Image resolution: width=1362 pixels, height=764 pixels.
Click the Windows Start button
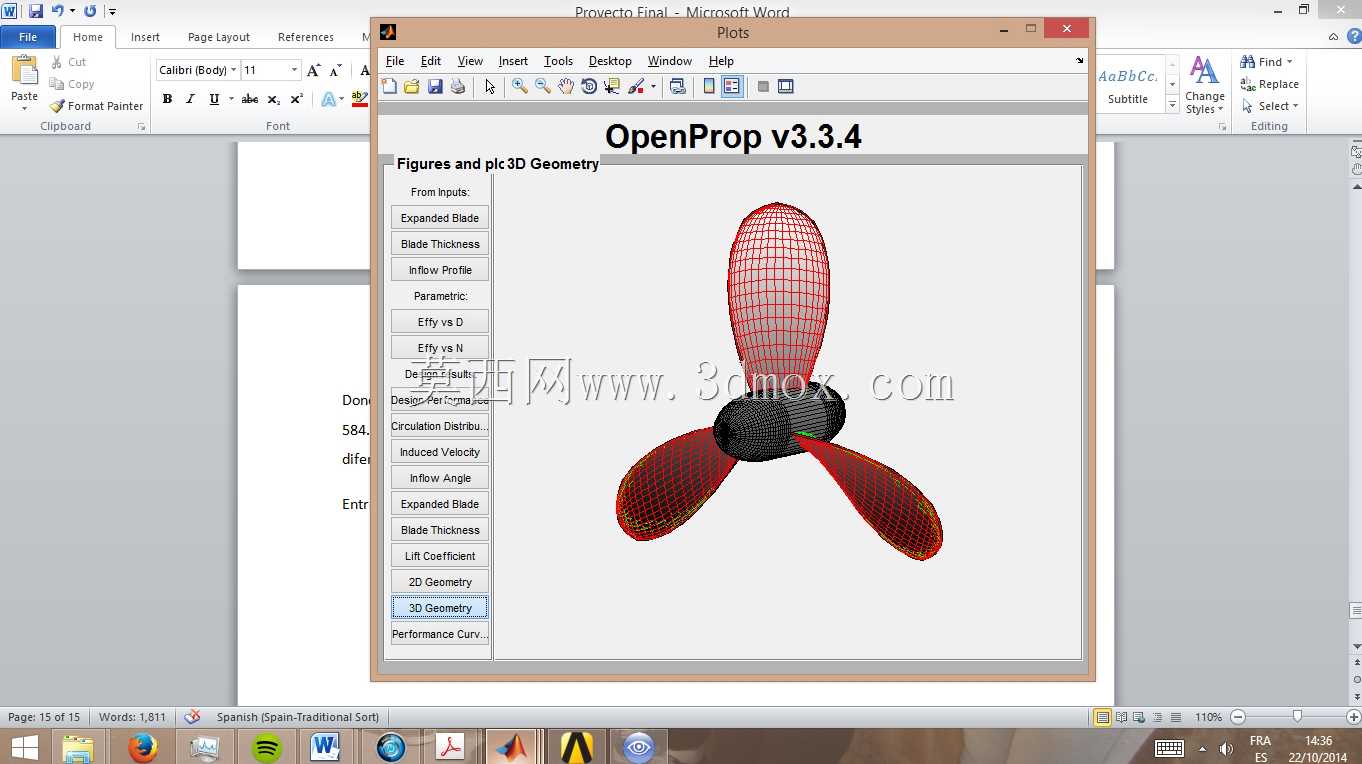pos(24,747)
